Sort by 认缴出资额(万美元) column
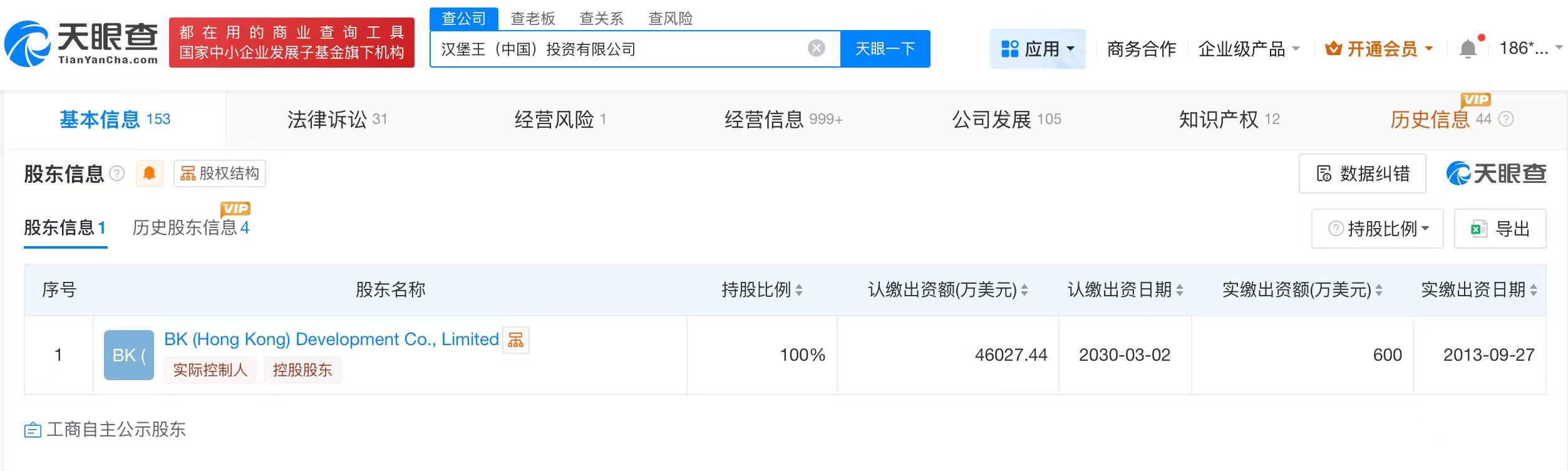Screen dimensions: 1568x471 (1024, 290)
